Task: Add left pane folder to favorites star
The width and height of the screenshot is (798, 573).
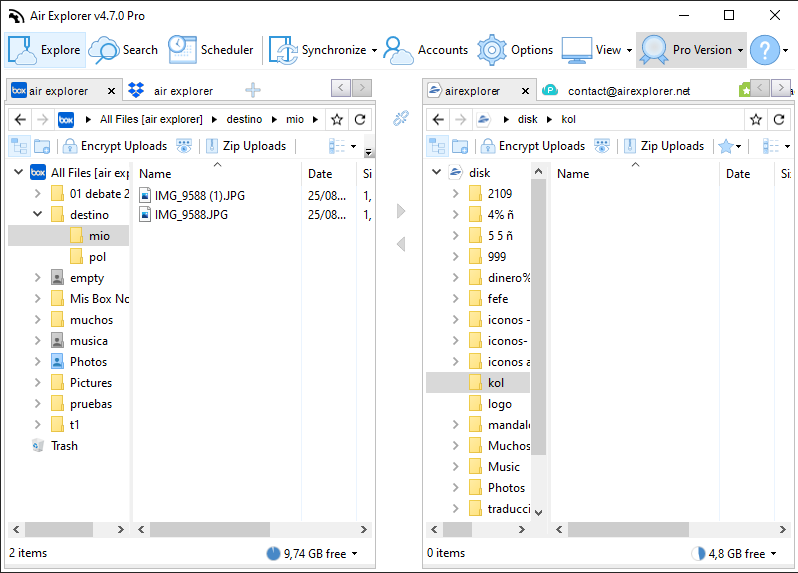Action: tap(337, 120)
